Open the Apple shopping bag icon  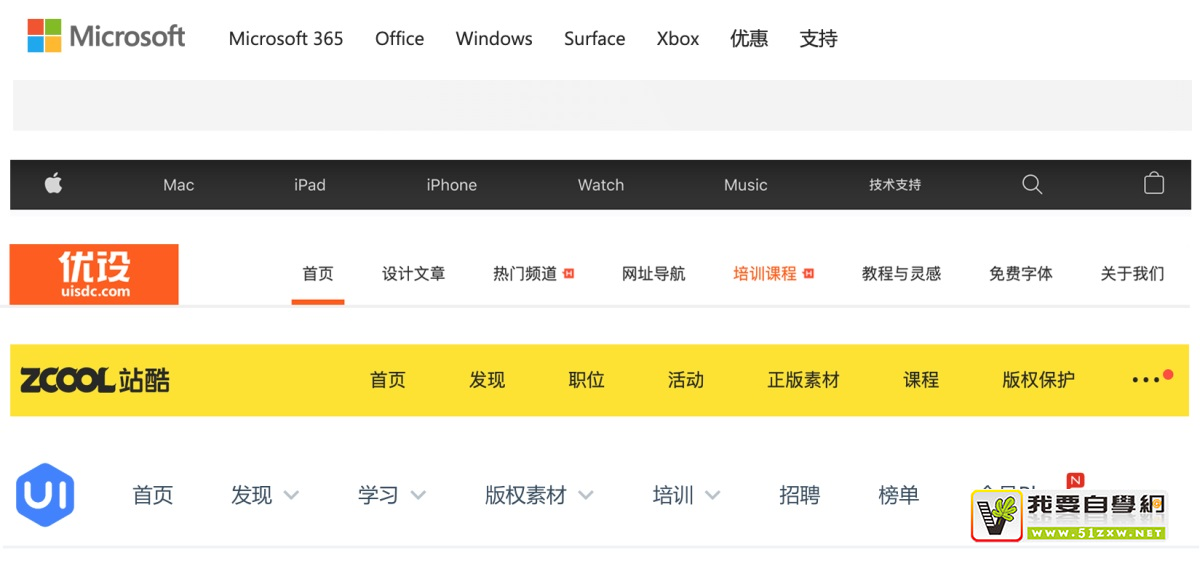point(1154,184)
